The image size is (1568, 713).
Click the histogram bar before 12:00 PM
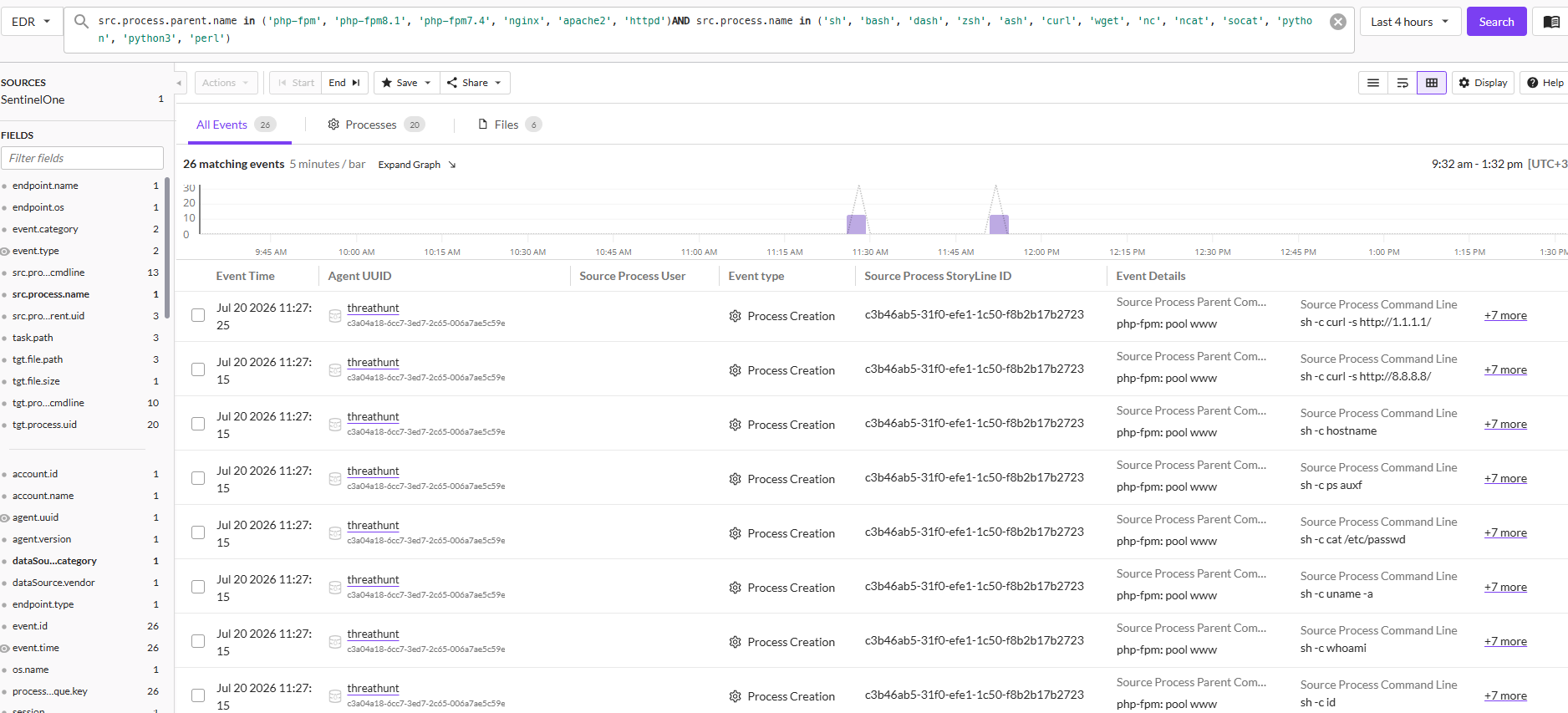[999, 224]
